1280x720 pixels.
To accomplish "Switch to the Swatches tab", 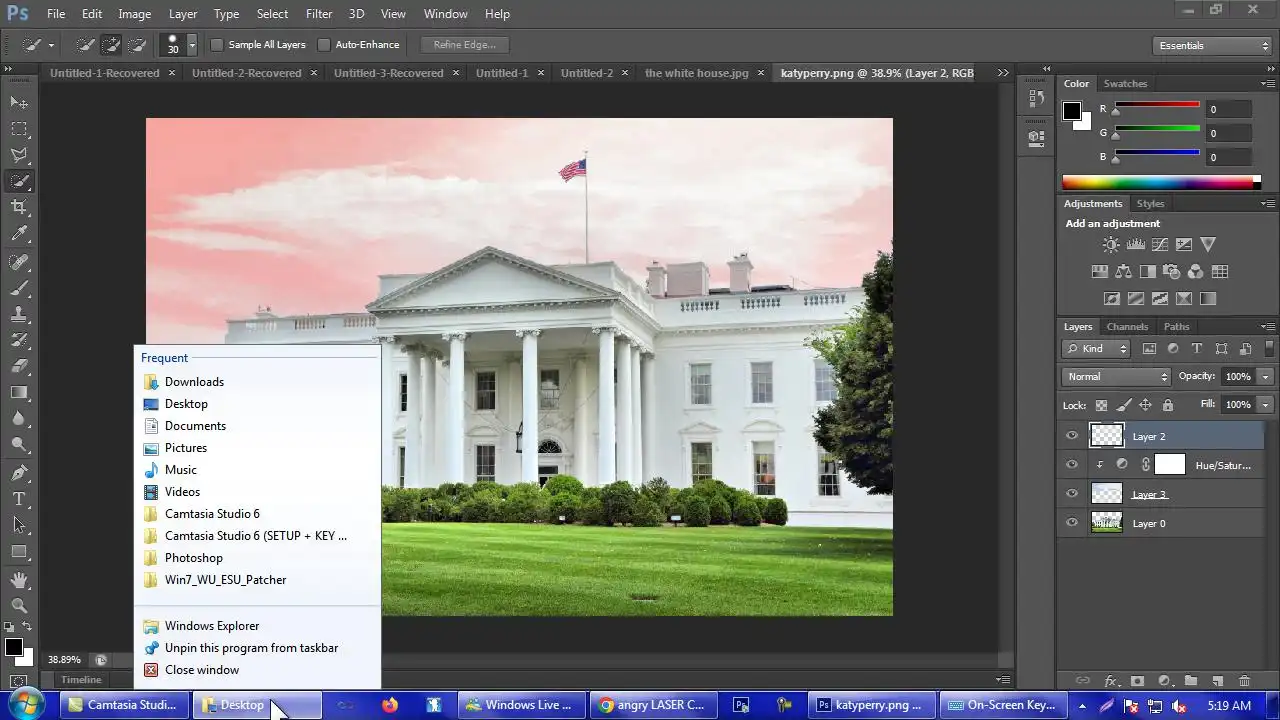I will coord(1125,84).
